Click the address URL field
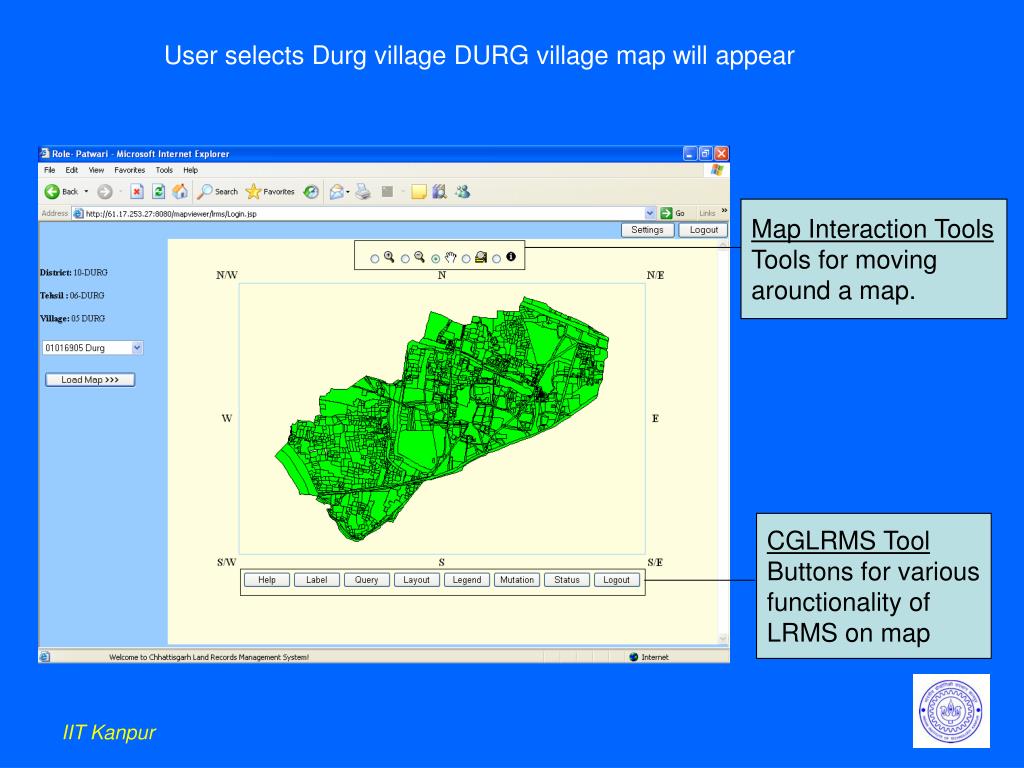 pyautogui.click(x=364, y=214)
